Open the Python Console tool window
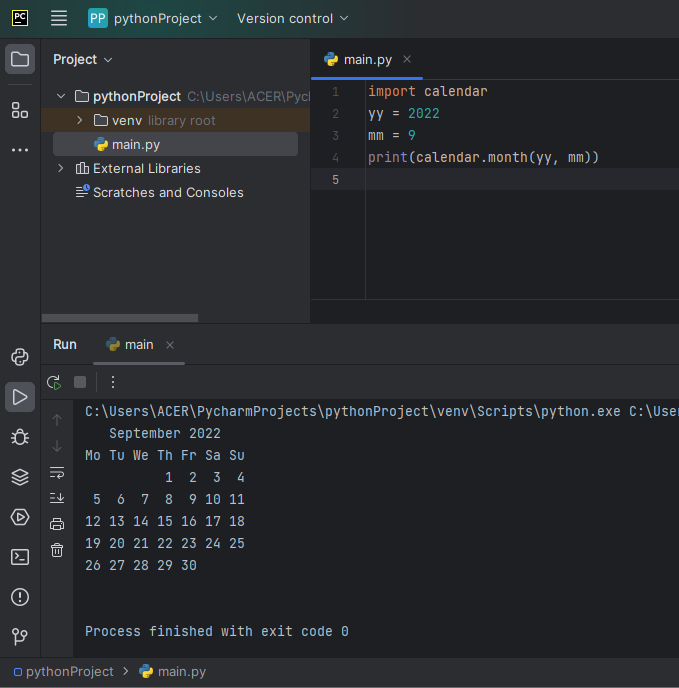This screenshot has height=688, width=679. [x=20, y=357]
